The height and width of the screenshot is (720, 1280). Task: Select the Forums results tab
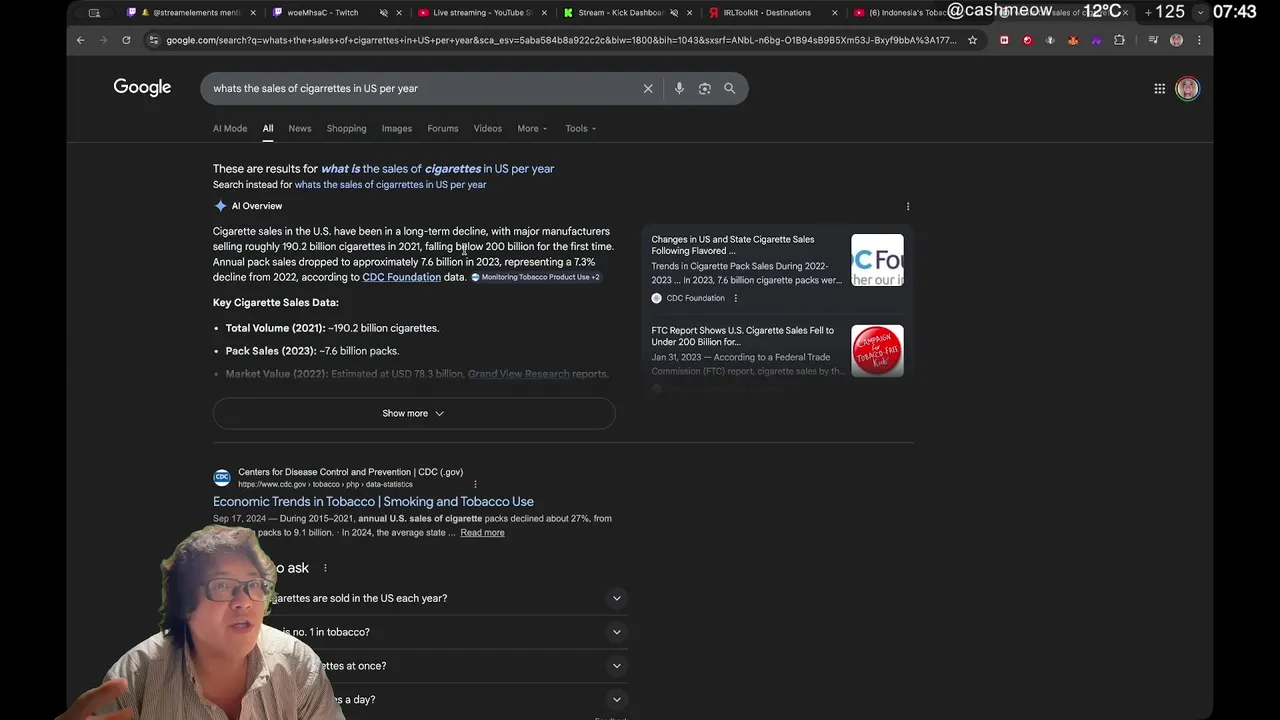(443, 128)
